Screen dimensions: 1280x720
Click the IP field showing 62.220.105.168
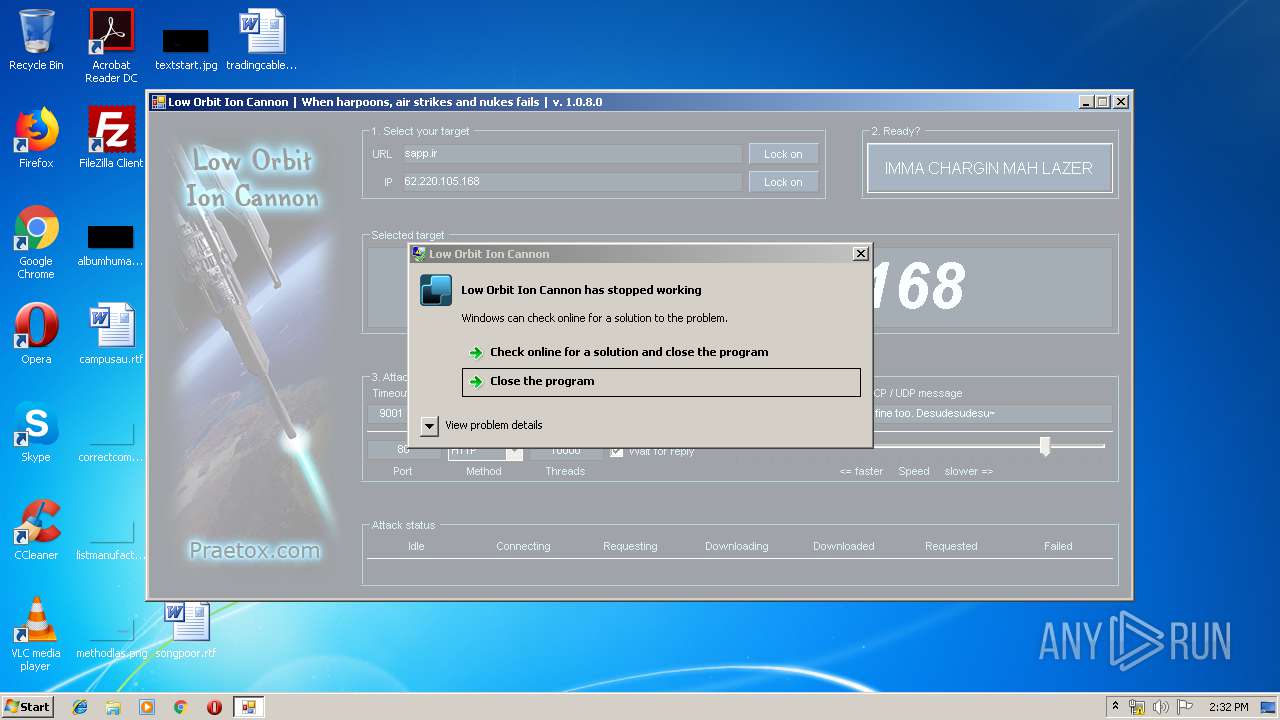571,182
